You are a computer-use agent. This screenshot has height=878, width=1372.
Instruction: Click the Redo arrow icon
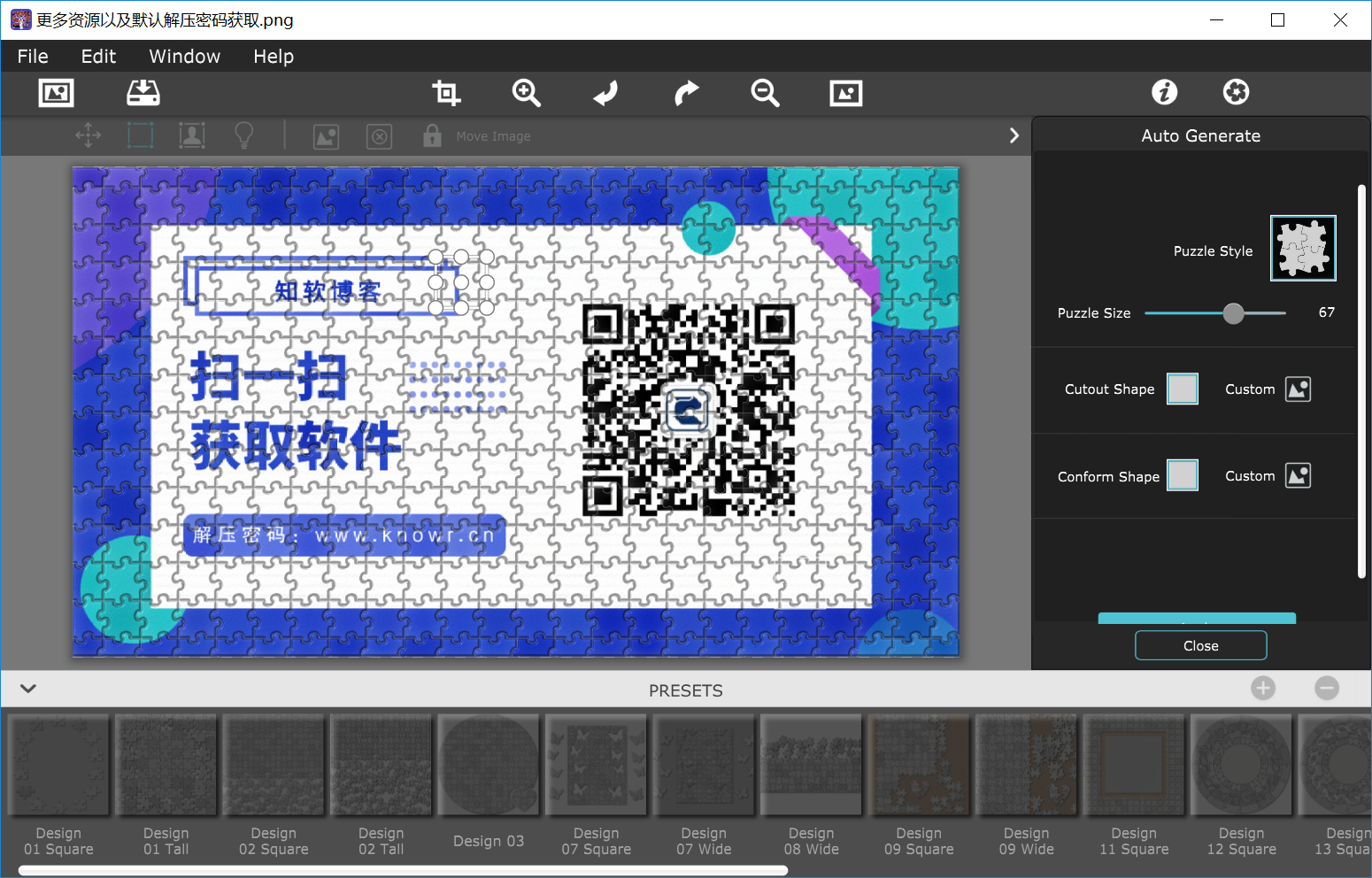tap(686, 93)
